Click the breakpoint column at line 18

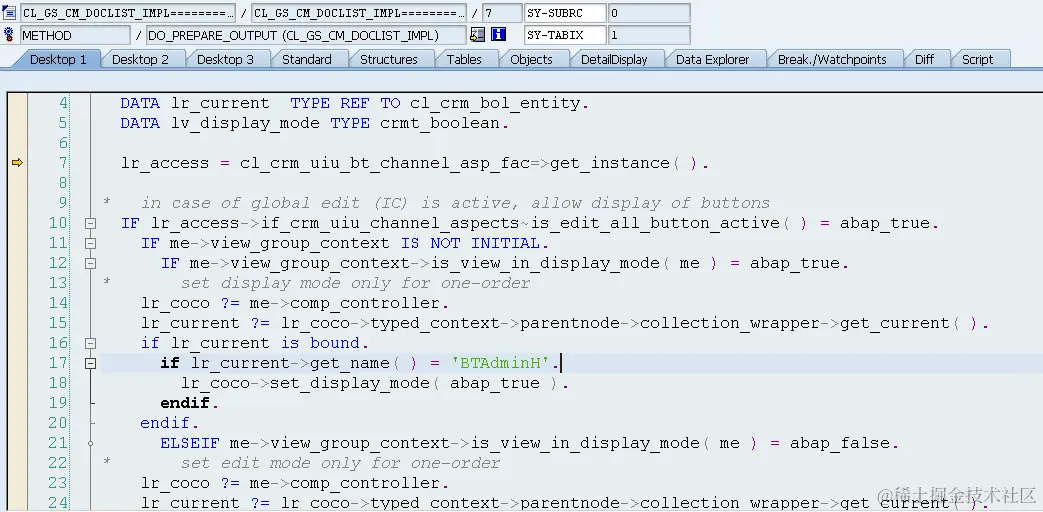pos(17,383)
